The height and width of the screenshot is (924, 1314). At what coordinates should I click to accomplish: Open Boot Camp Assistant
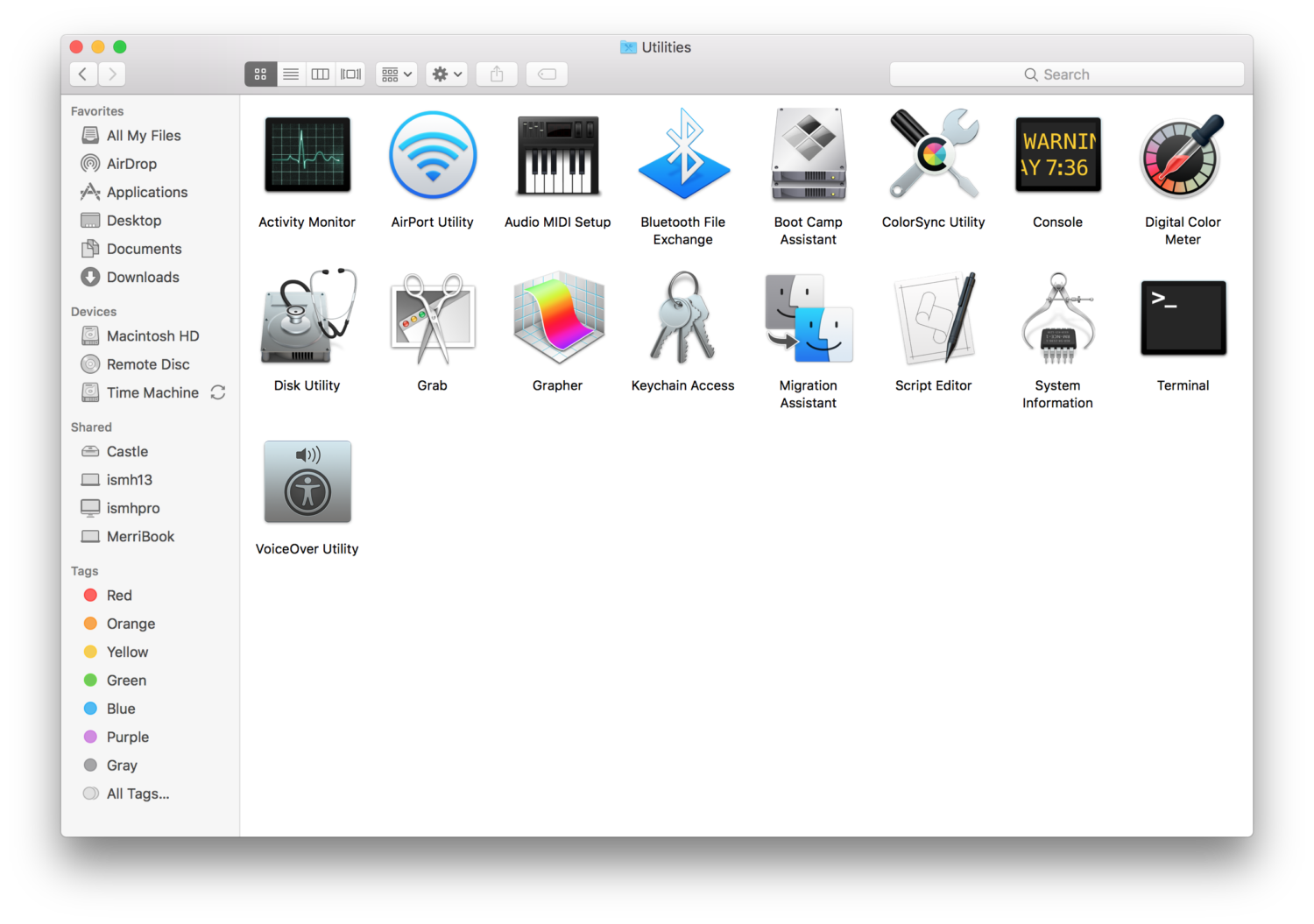(808, 155)
